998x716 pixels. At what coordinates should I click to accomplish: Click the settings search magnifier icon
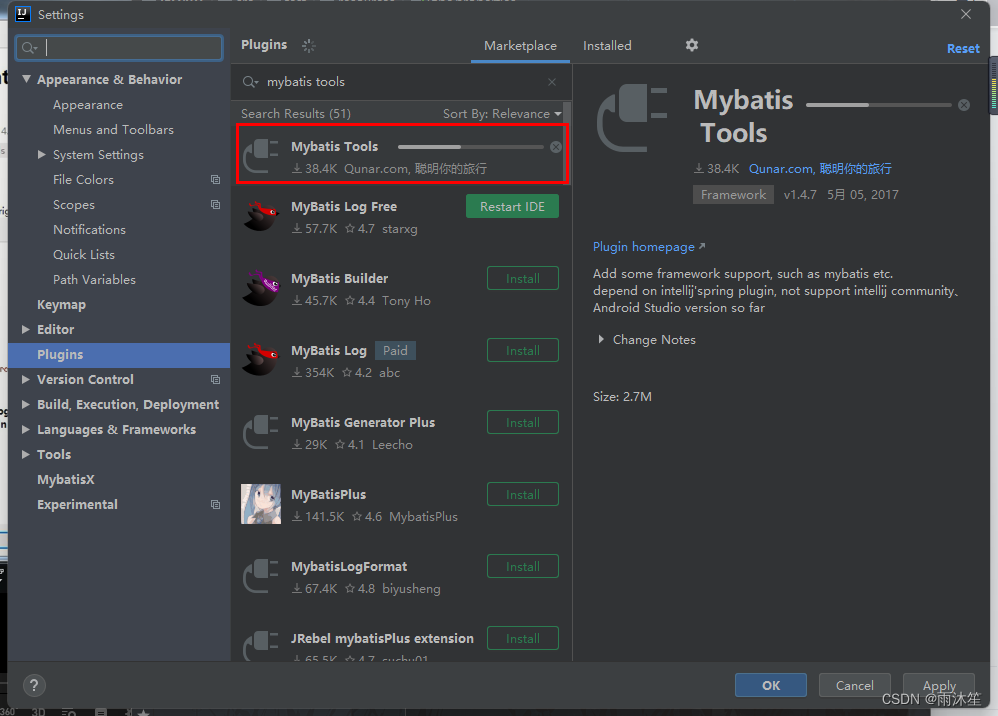coord(29,48)
